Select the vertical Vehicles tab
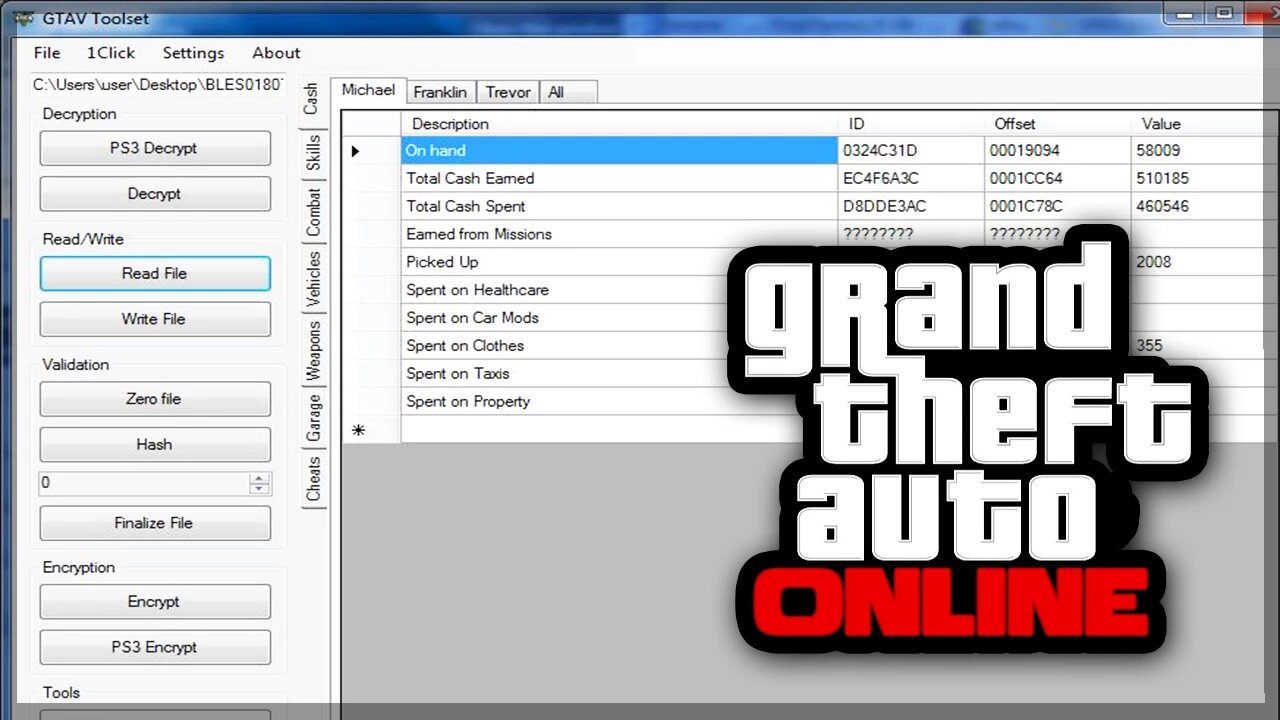 coord(313,279)
